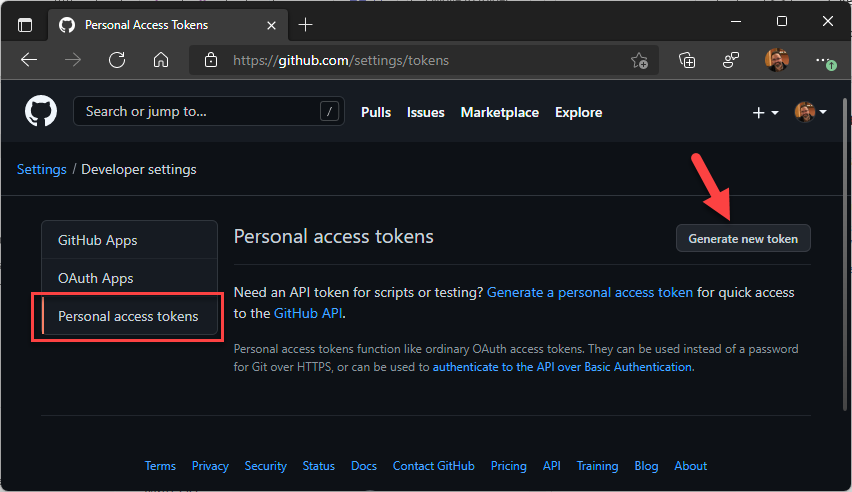Open the Security footer link

265,466
